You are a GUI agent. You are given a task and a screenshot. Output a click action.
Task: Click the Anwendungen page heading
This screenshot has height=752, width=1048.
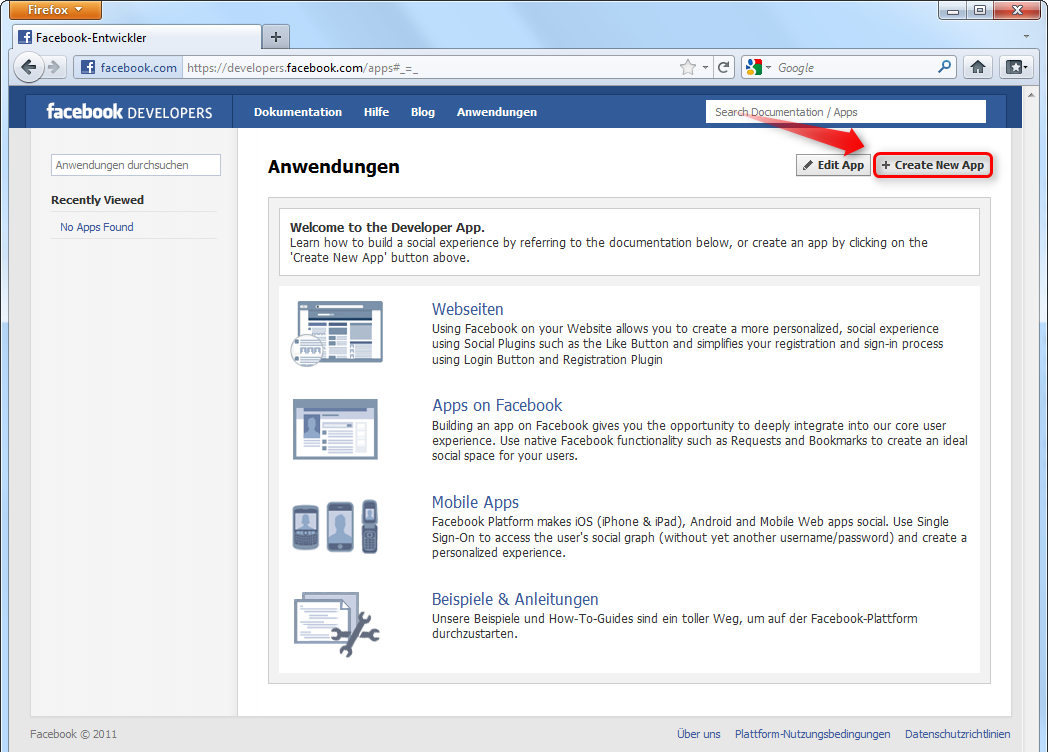334,166
